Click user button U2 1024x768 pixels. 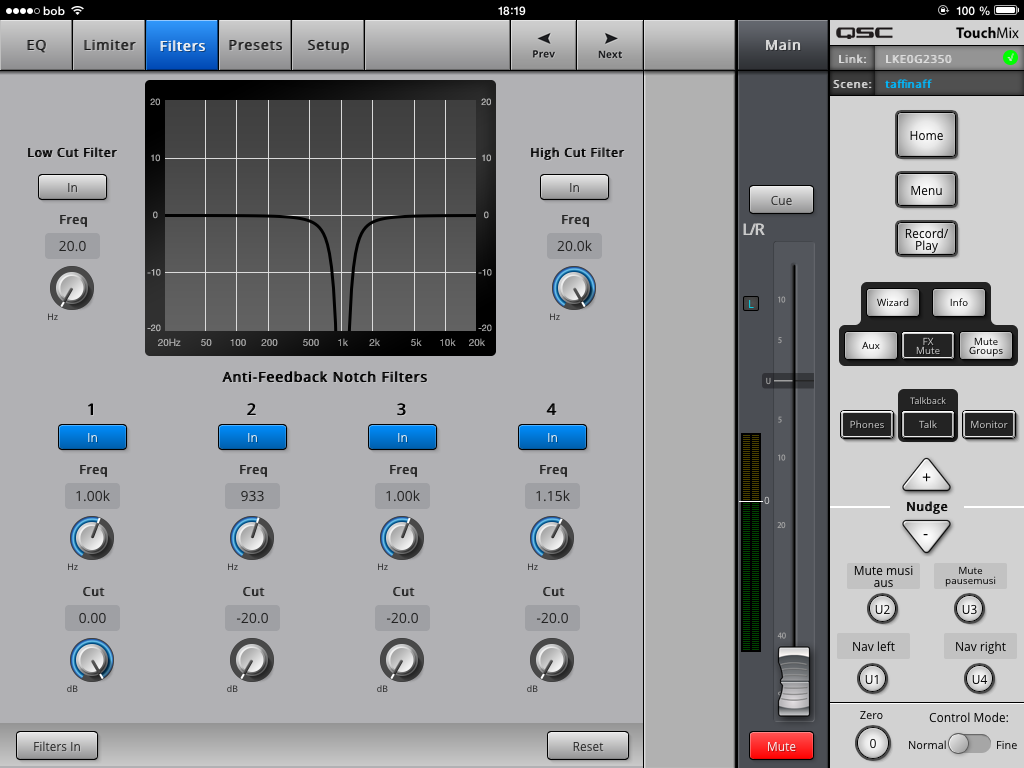tap(882, 609)
